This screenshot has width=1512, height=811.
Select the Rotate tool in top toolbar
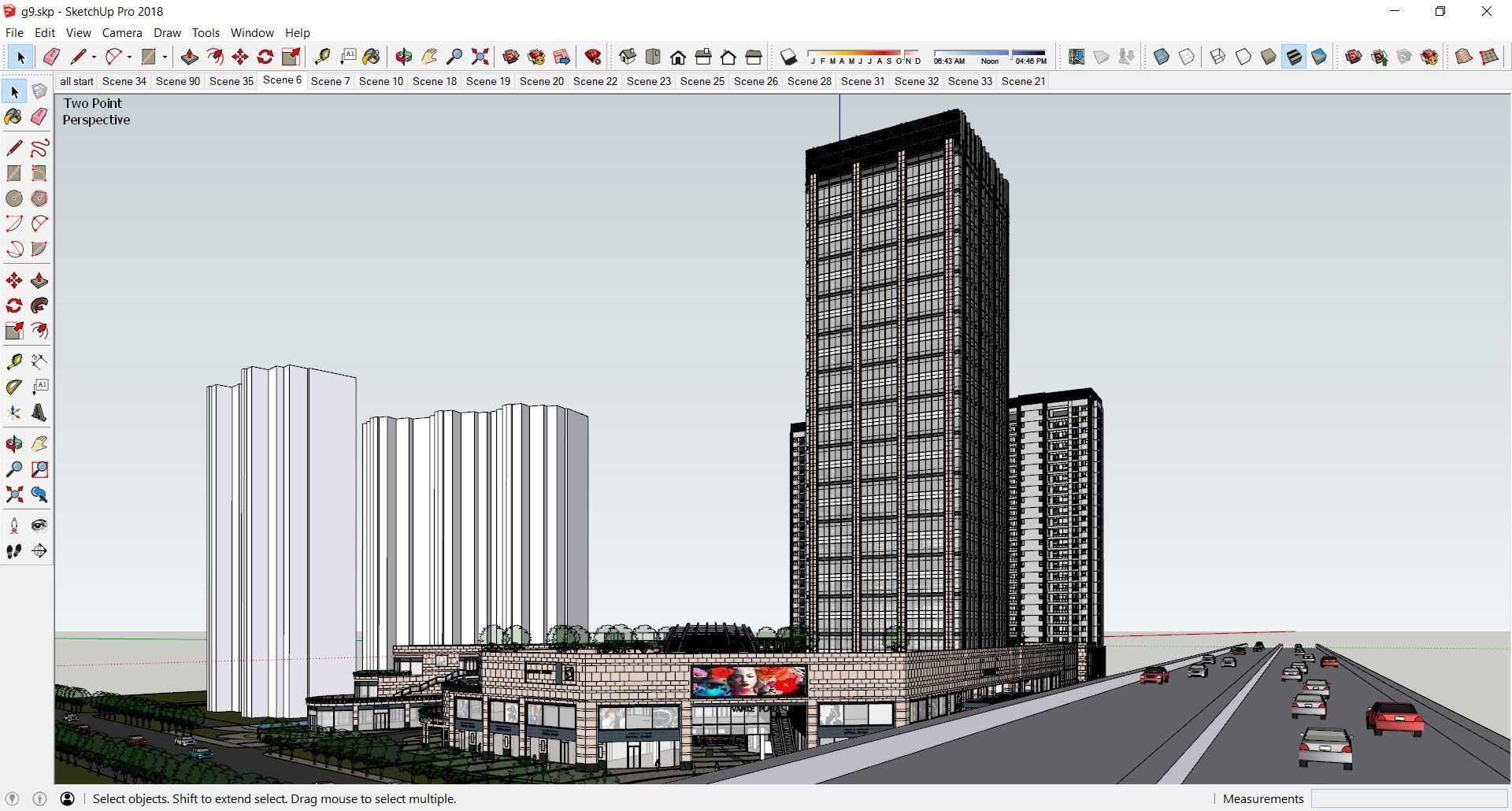[x=265, y=57]
